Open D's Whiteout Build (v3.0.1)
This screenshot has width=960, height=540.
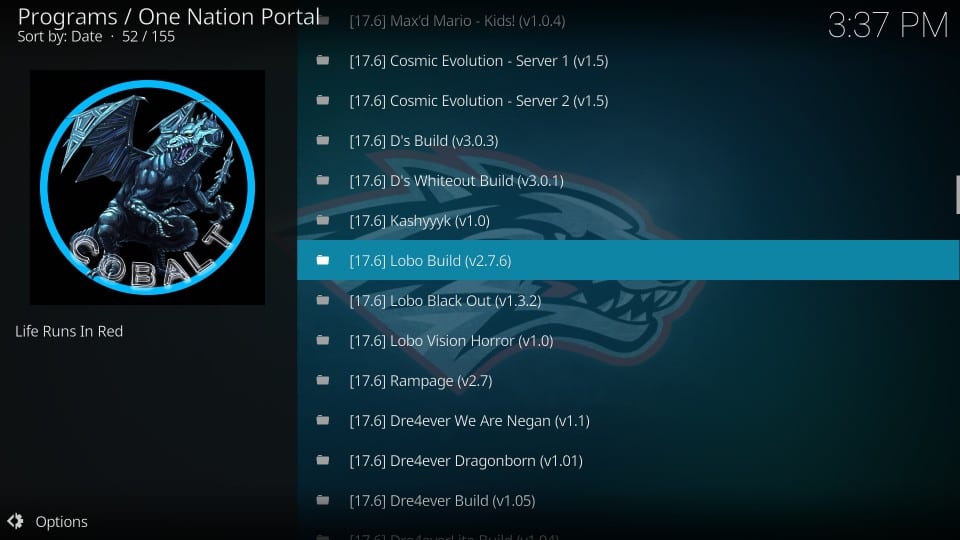628,181
